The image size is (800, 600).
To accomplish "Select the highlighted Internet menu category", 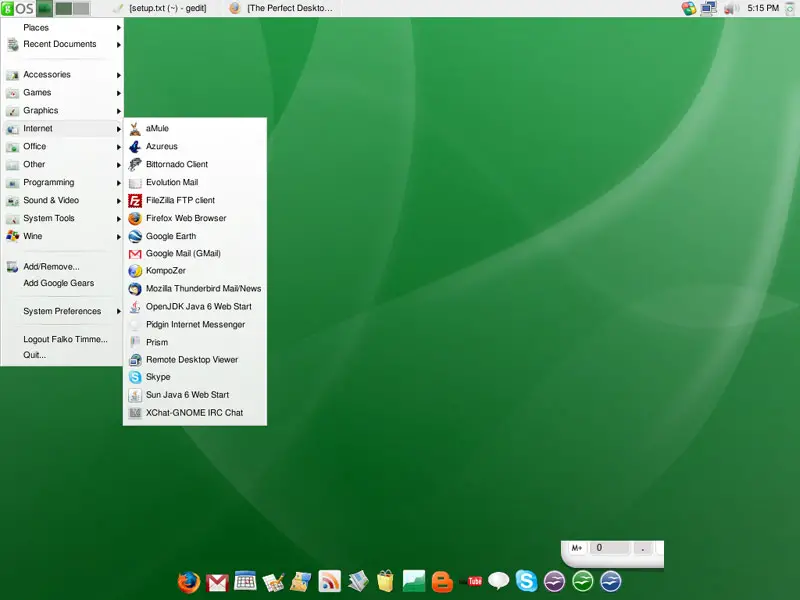I will tap(63, 129).
